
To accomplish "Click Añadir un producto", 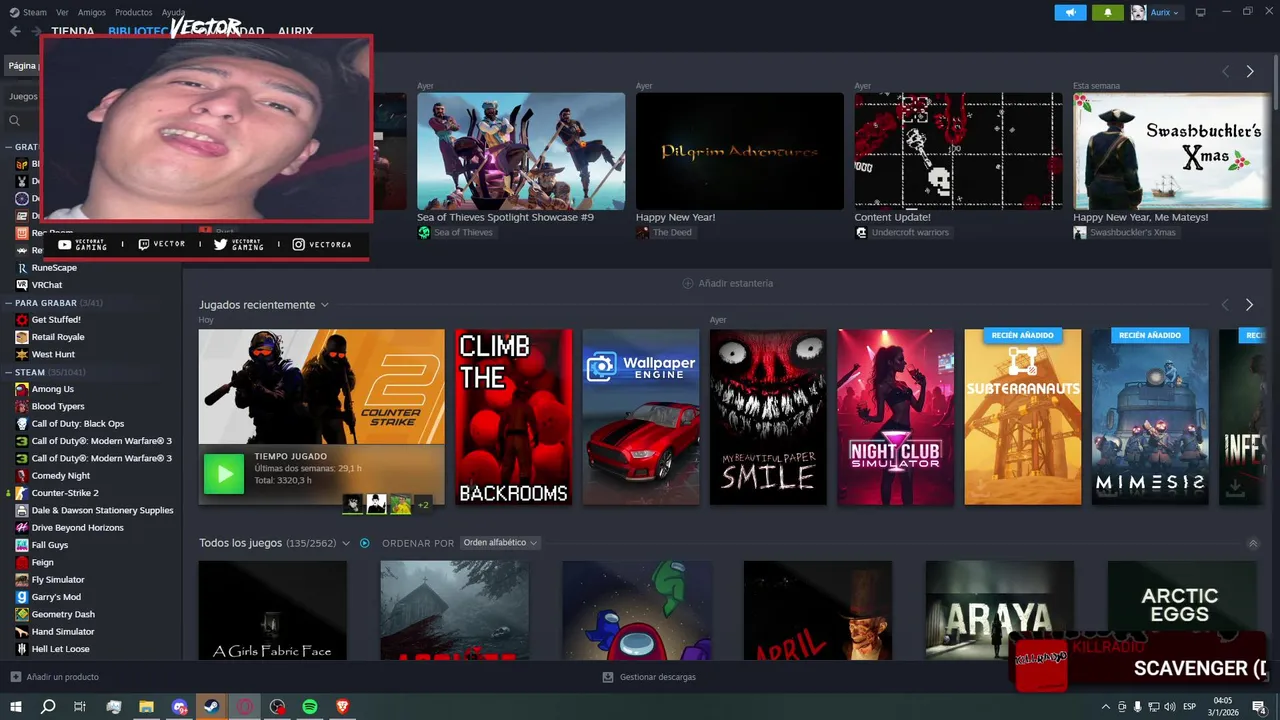I will (x=55, y=677).
